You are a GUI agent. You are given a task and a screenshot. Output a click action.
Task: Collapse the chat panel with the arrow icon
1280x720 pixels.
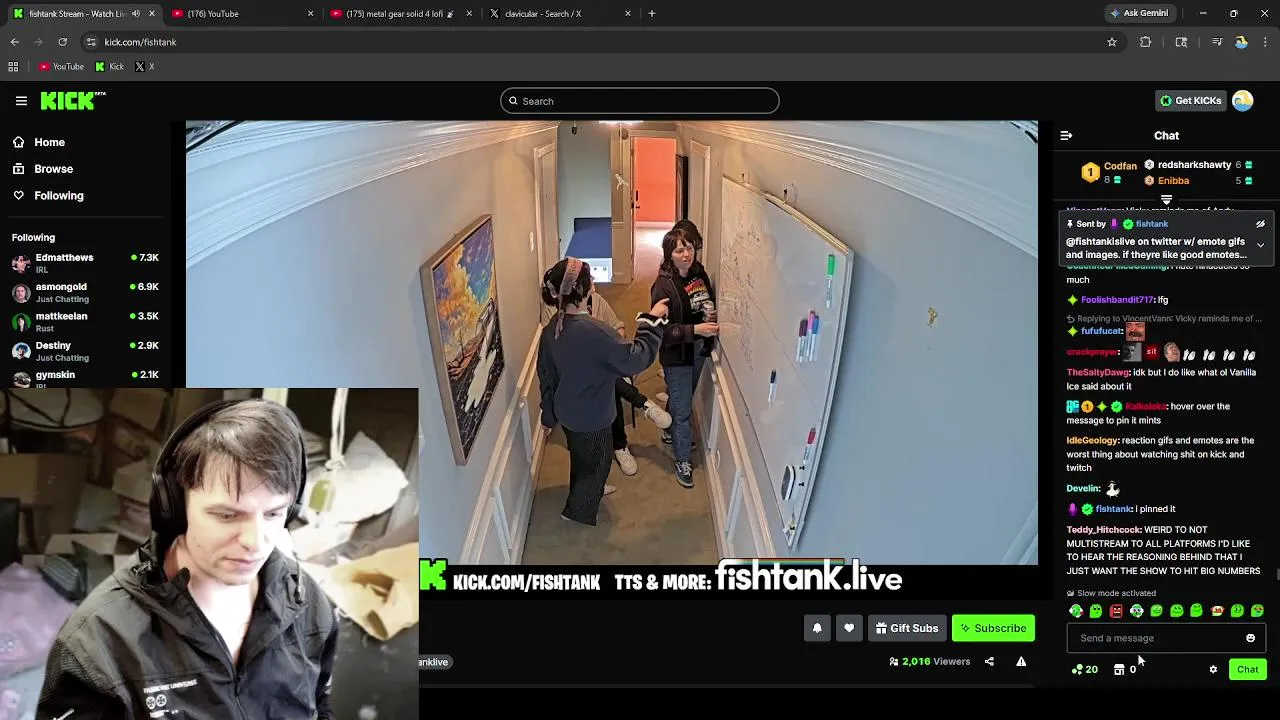(x=1066, y=135)
